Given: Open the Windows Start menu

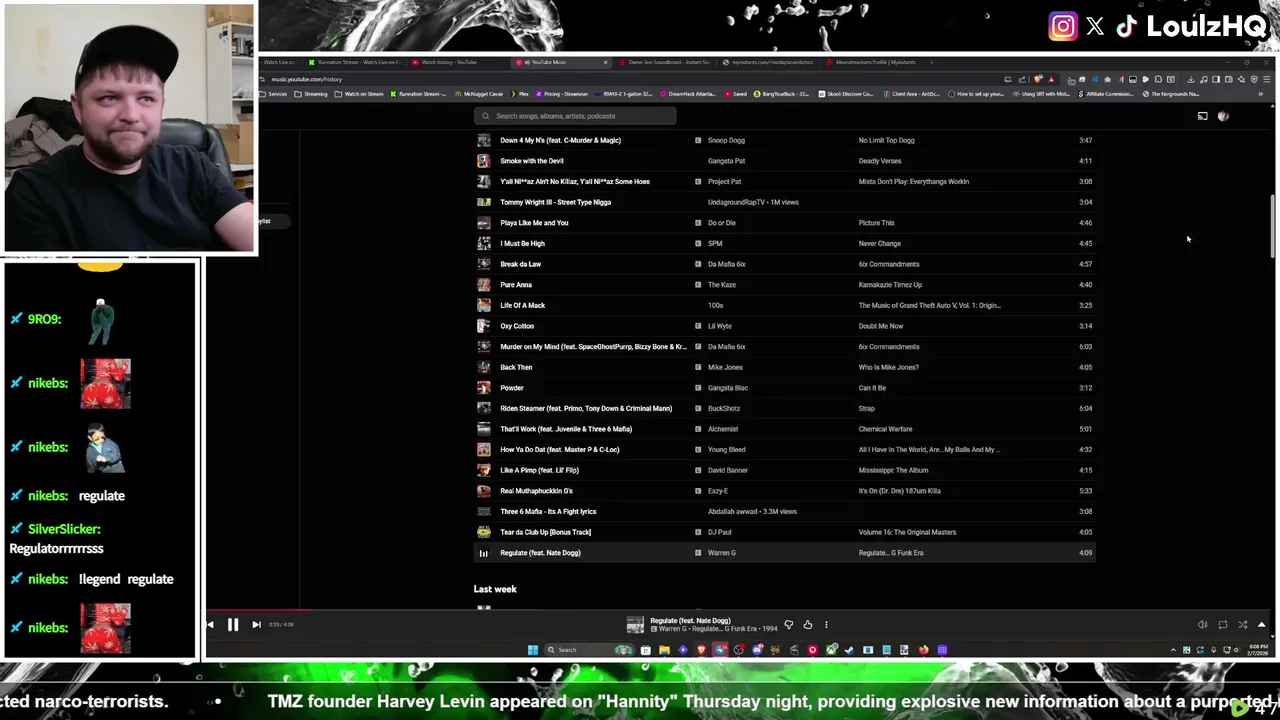Looking at the screenshot, I should tap(532, 650).
